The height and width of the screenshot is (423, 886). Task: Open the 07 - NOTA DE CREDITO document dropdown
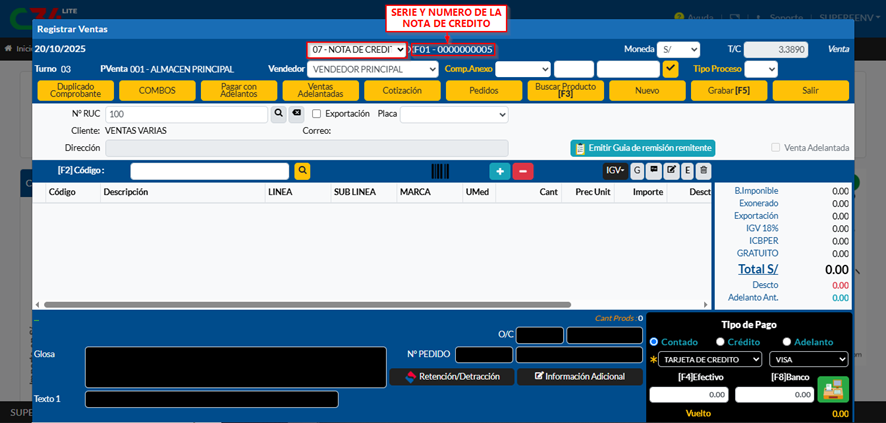pyautogui.click(x=357, y=50)
